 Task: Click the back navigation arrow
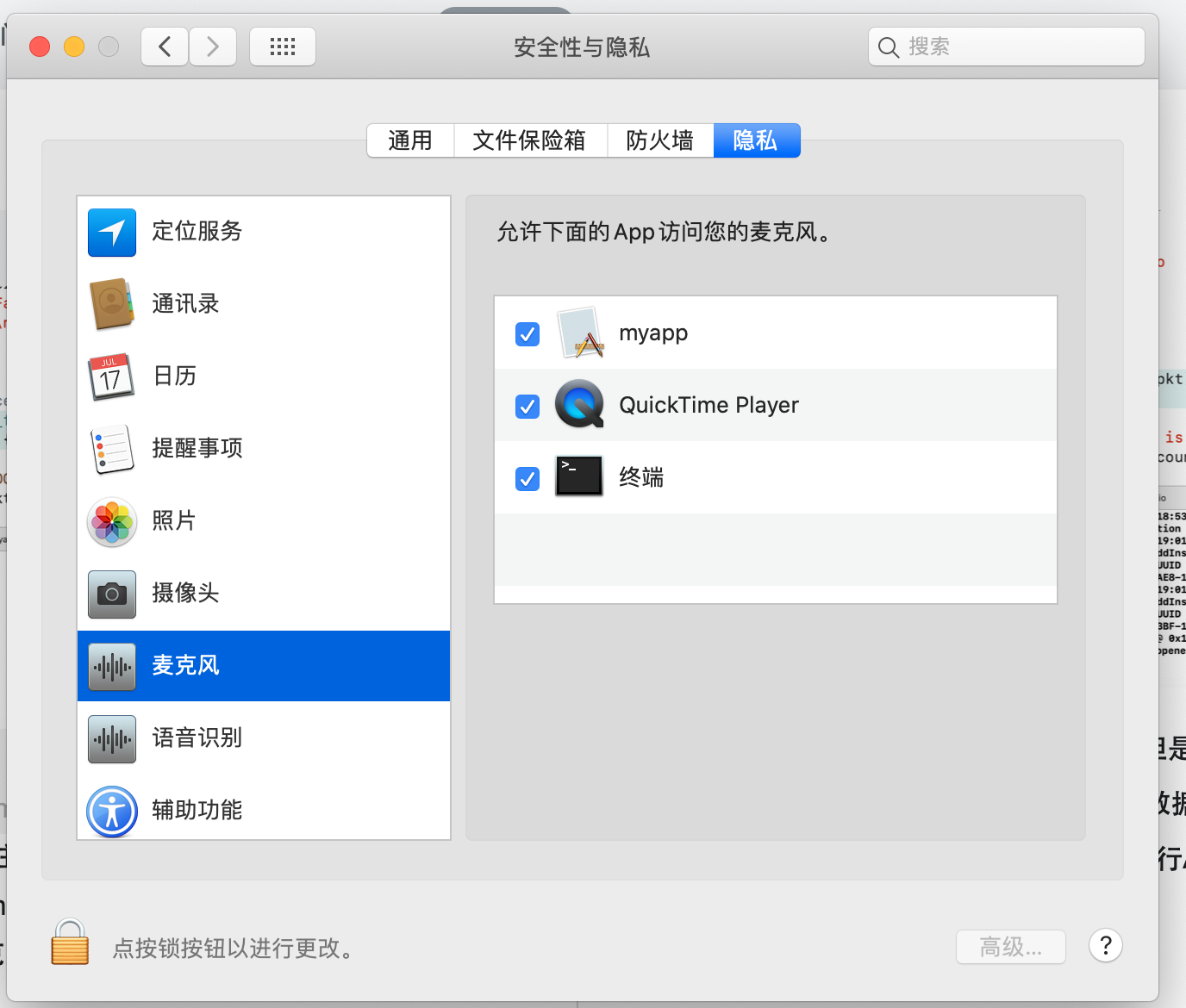pyautogui.click(x=165, y=47)
